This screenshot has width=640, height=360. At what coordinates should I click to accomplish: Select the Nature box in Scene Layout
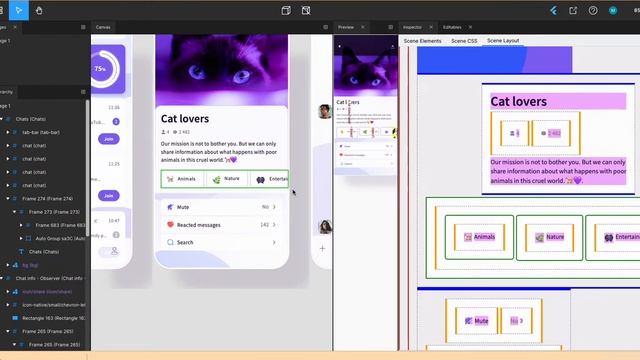(x=549, y=237)
